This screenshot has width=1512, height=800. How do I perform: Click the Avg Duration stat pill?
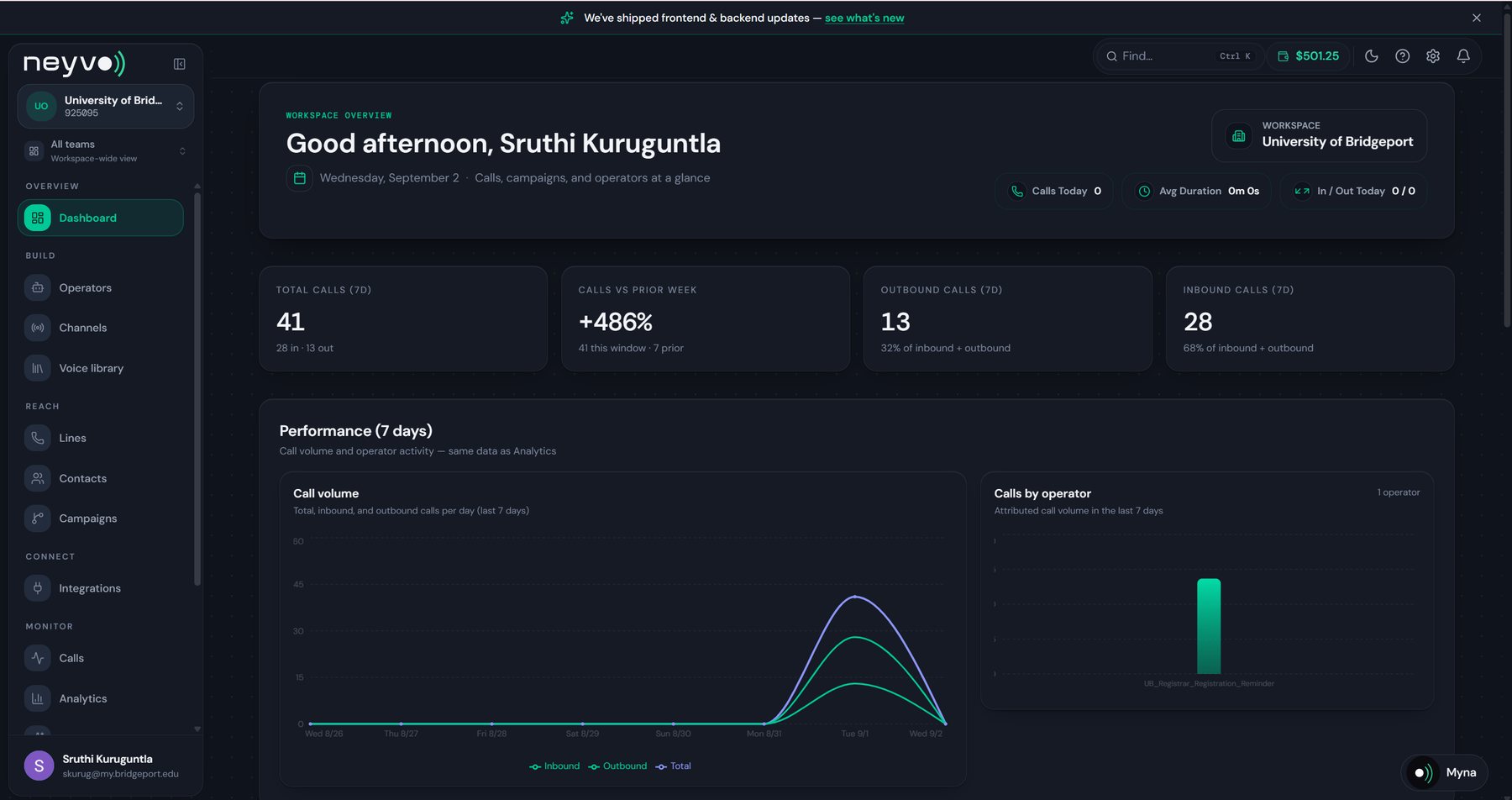point(1197,191)
